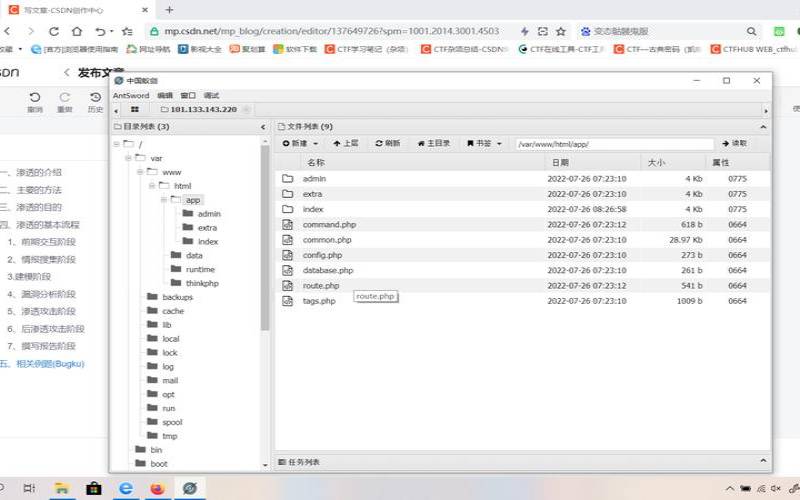This screenshot has width=800, height=500.
Task: Select the backups folder in directory tree
Action: coord(176,297)
